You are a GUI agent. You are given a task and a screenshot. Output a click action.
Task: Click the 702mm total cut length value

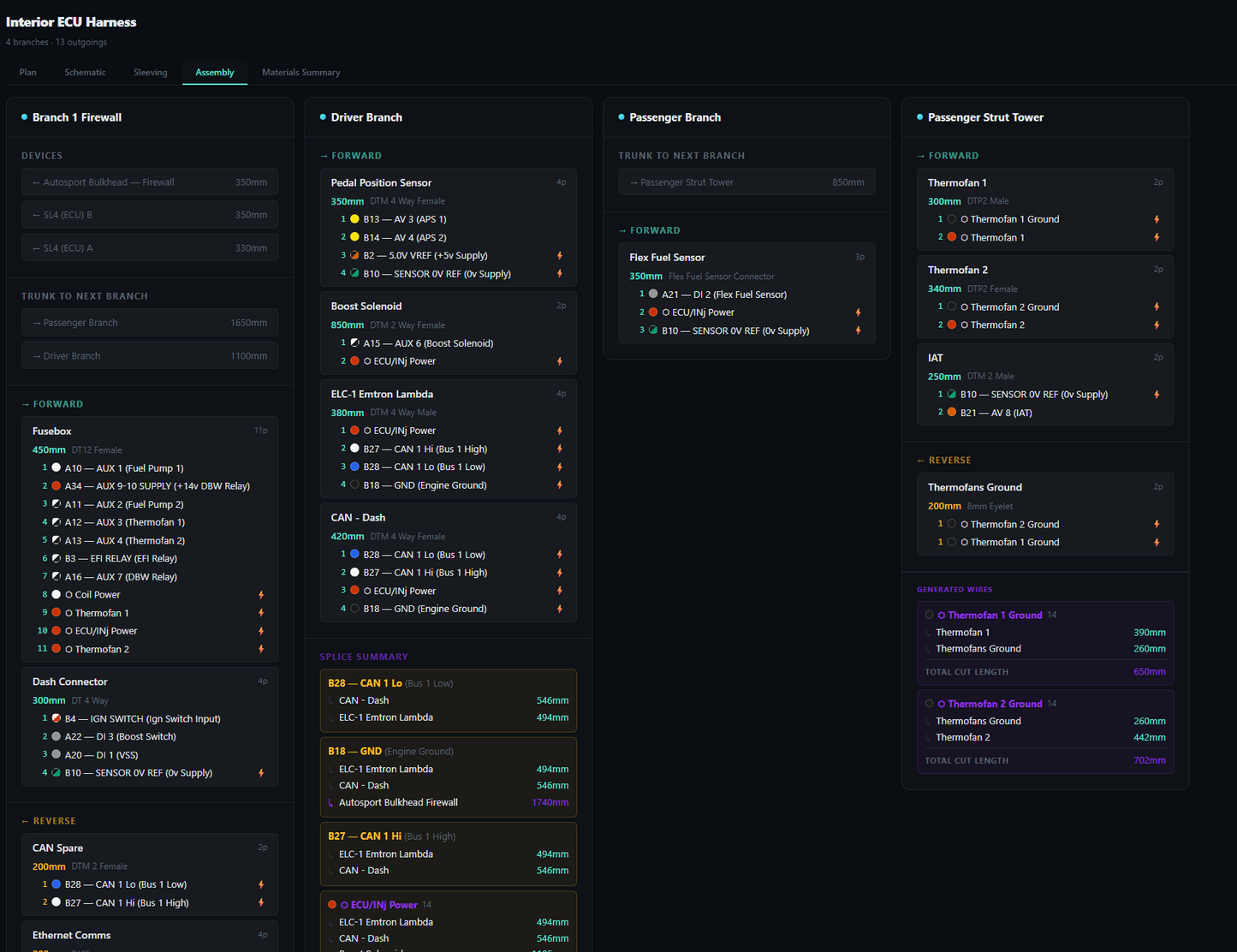[1150, 760]
